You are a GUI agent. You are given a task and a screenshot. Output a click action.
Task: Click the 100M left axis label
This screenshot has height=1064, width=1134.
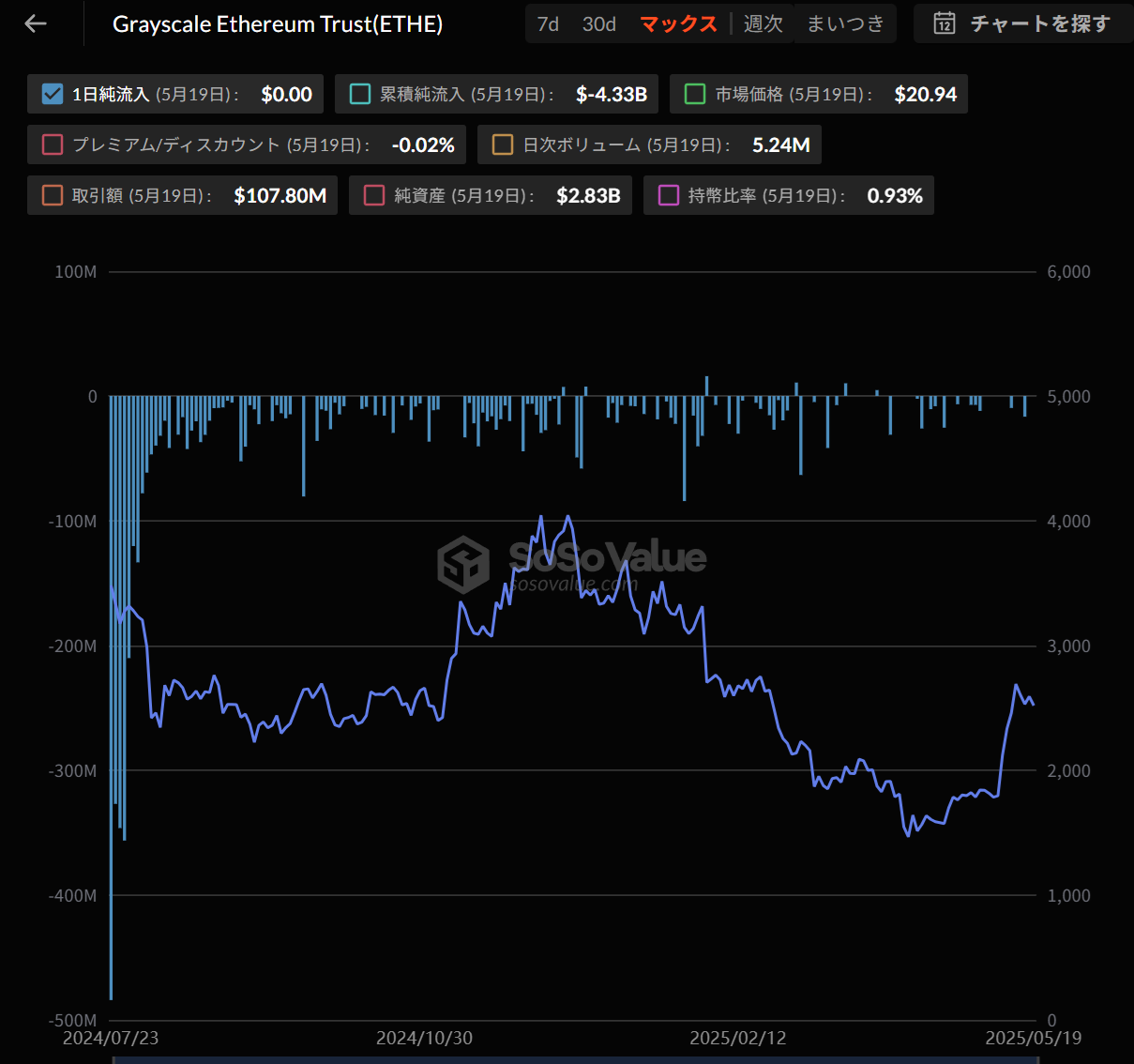point(76,271)
